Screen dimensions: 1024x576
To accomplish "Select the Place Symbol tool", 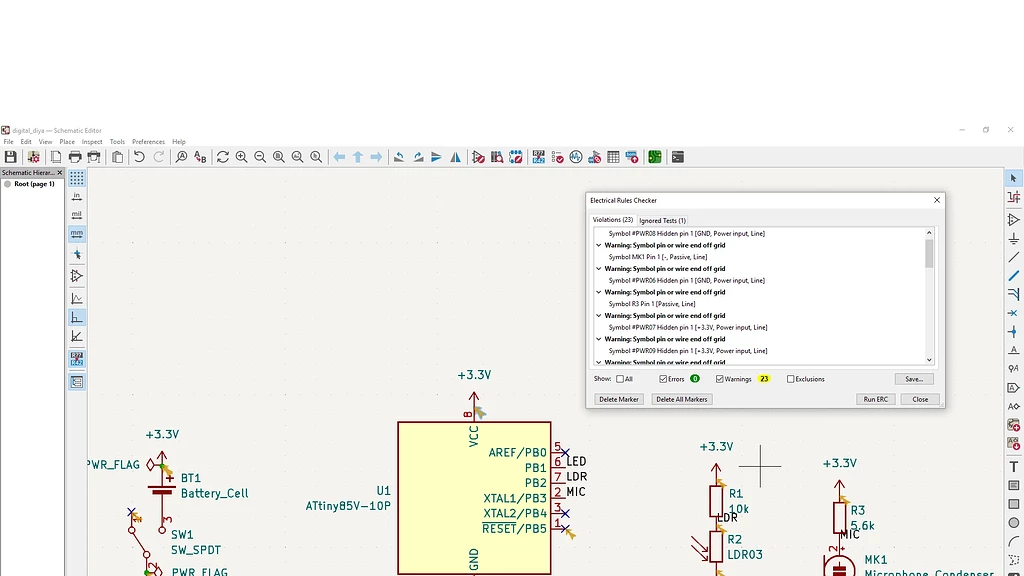I will (x=1012, y=221).
